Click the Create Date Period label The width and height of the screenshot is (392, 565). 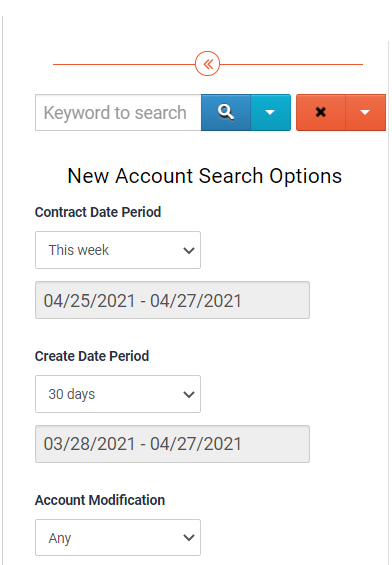coord(92,356)
